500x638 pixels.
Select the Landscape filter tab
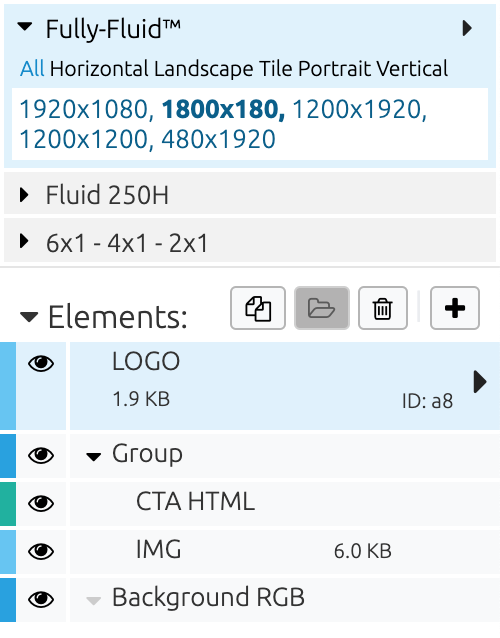203,69
